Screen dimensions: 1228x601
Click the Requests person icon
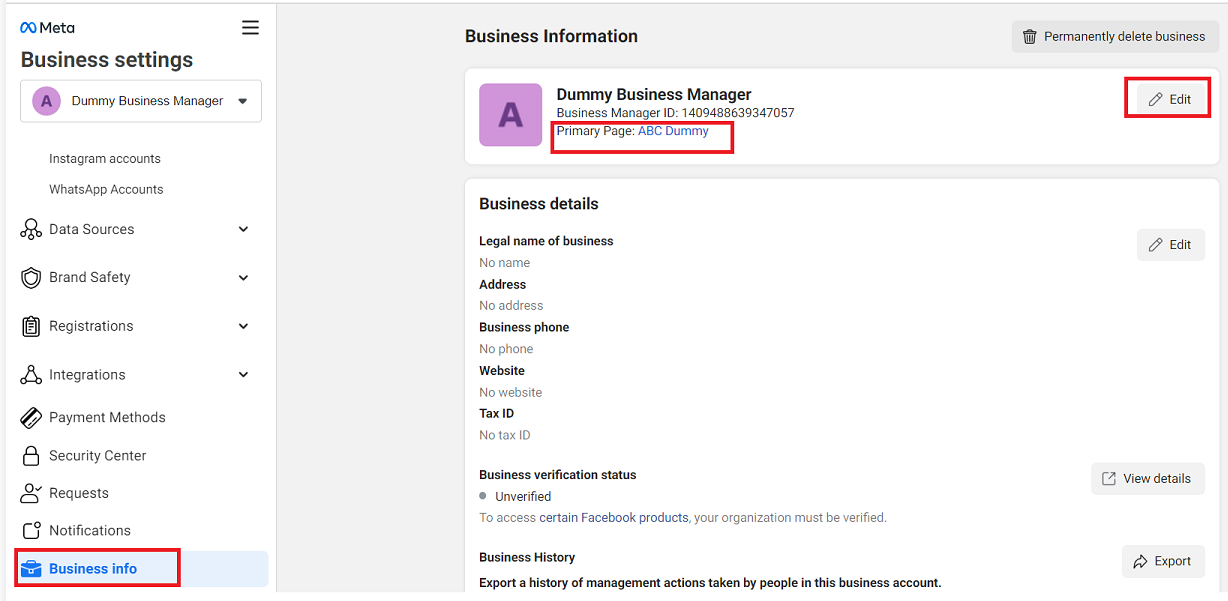pyautogui.click(x=31, y=493)
